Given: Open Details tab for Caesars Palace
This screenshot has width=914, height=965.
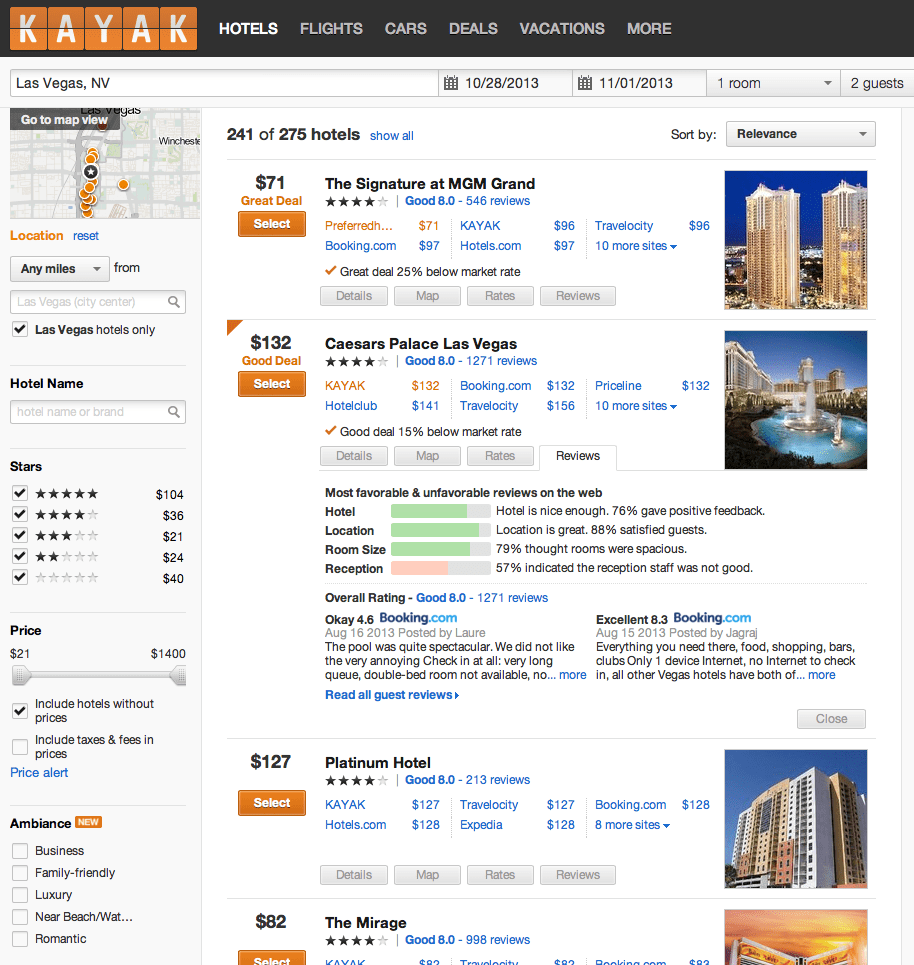Looking at the screenshot, I should tap(354, 456).
